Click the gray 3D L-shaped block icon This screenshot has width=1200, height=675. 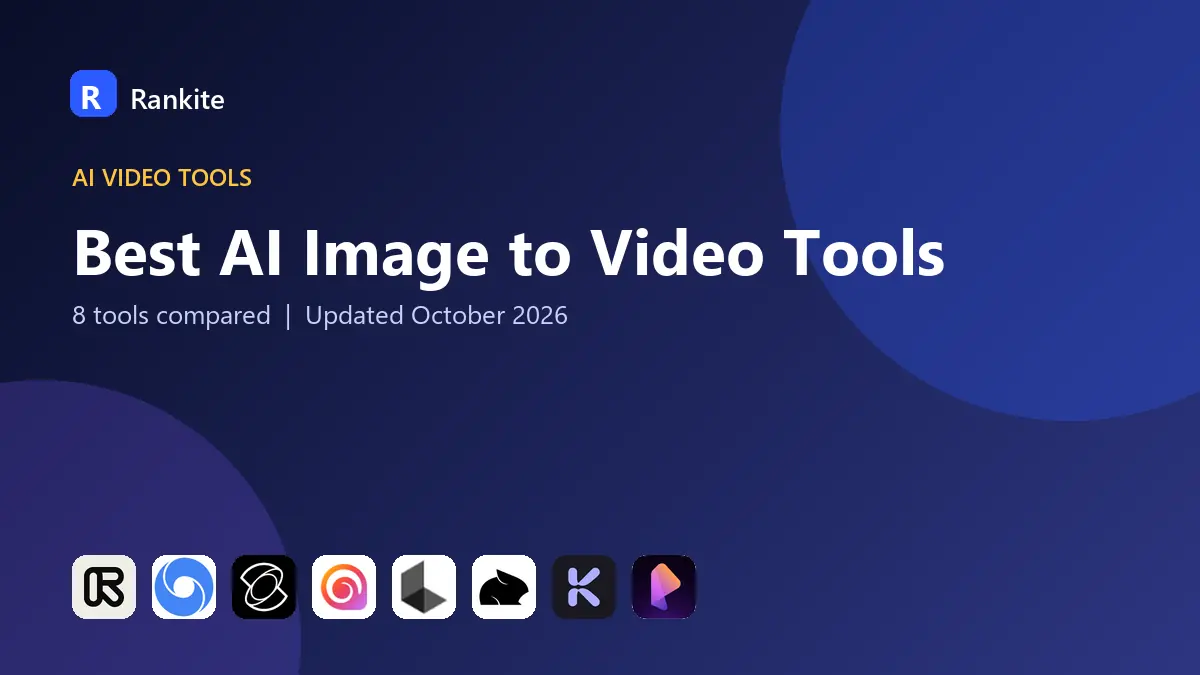(x=424, y=587)
